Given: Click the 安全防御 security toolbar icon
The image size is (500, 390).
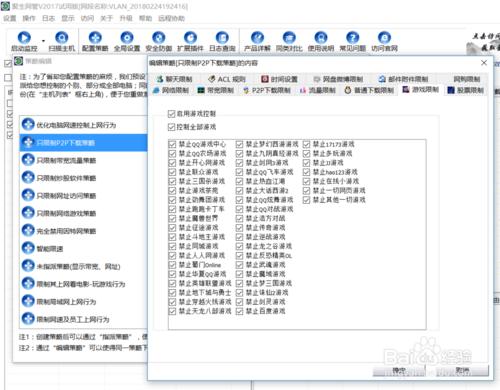Looking at the screenshot, I should coord(159,37).
